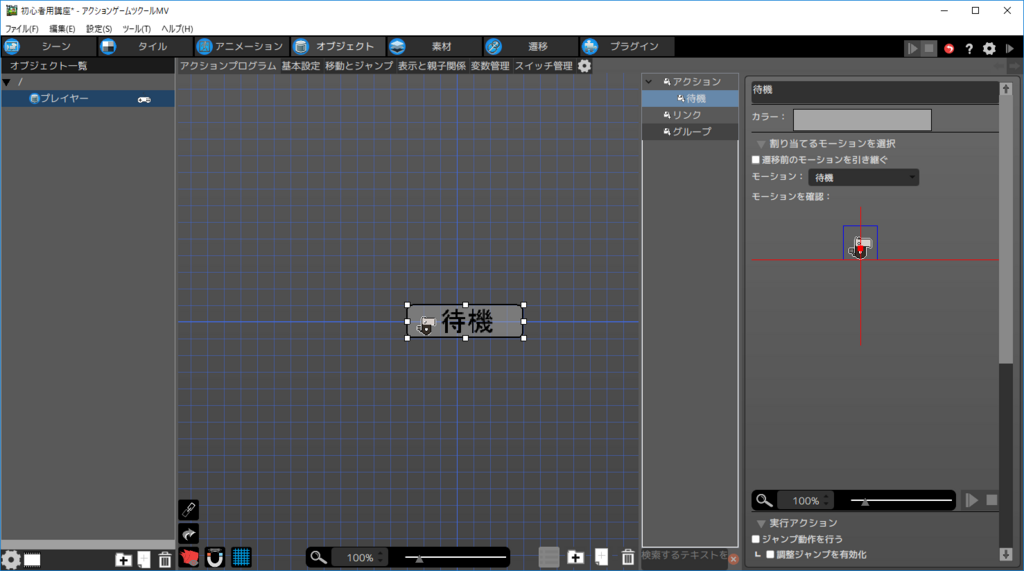Click the stop button in the top toolbar
The image size is (1024, 571).
click(x=929, y=48)
